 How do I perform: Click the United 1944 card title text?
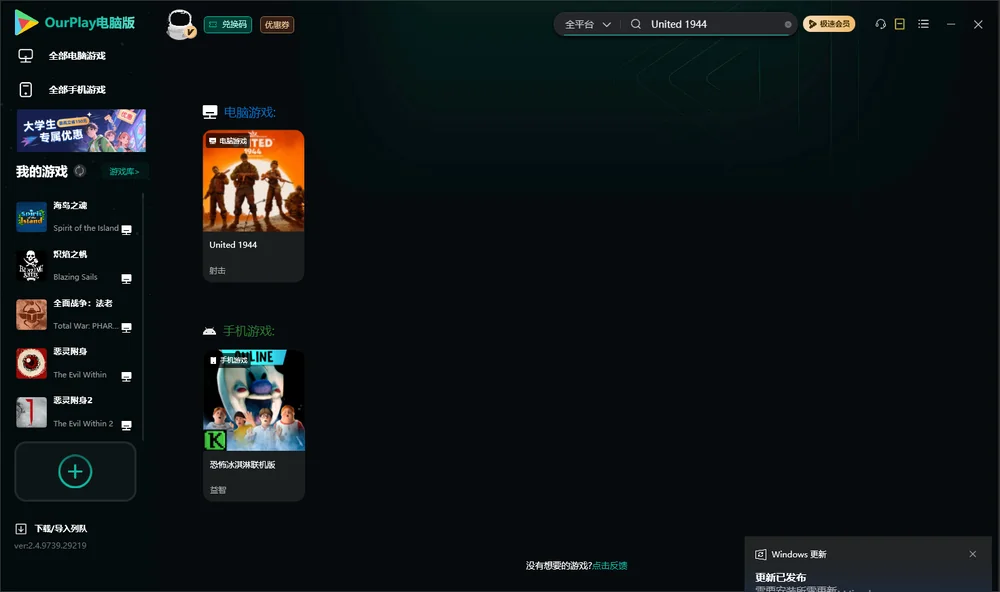(x=233, y=245)
